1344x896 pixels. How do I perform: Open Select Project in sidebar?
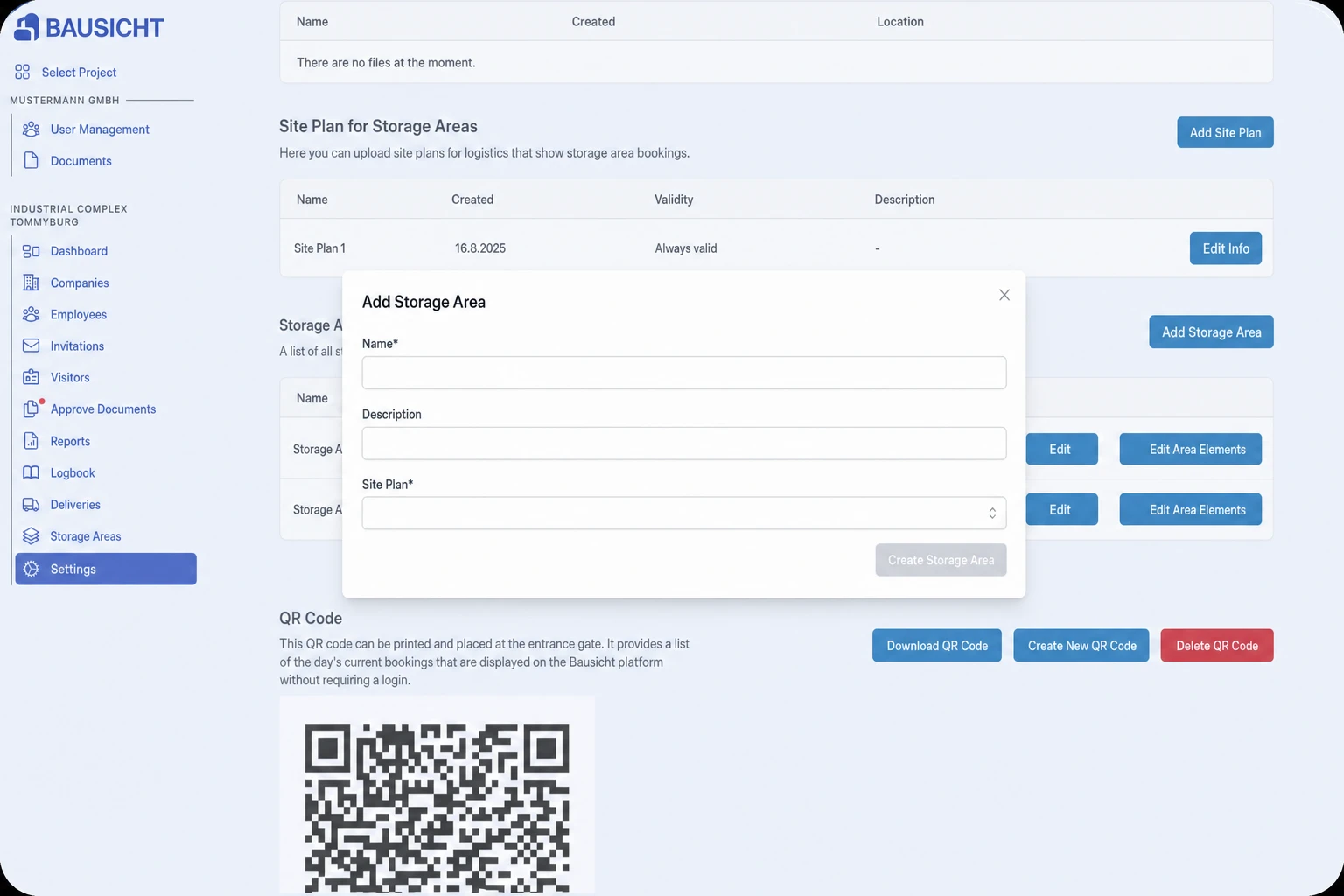tap(79, 72)
